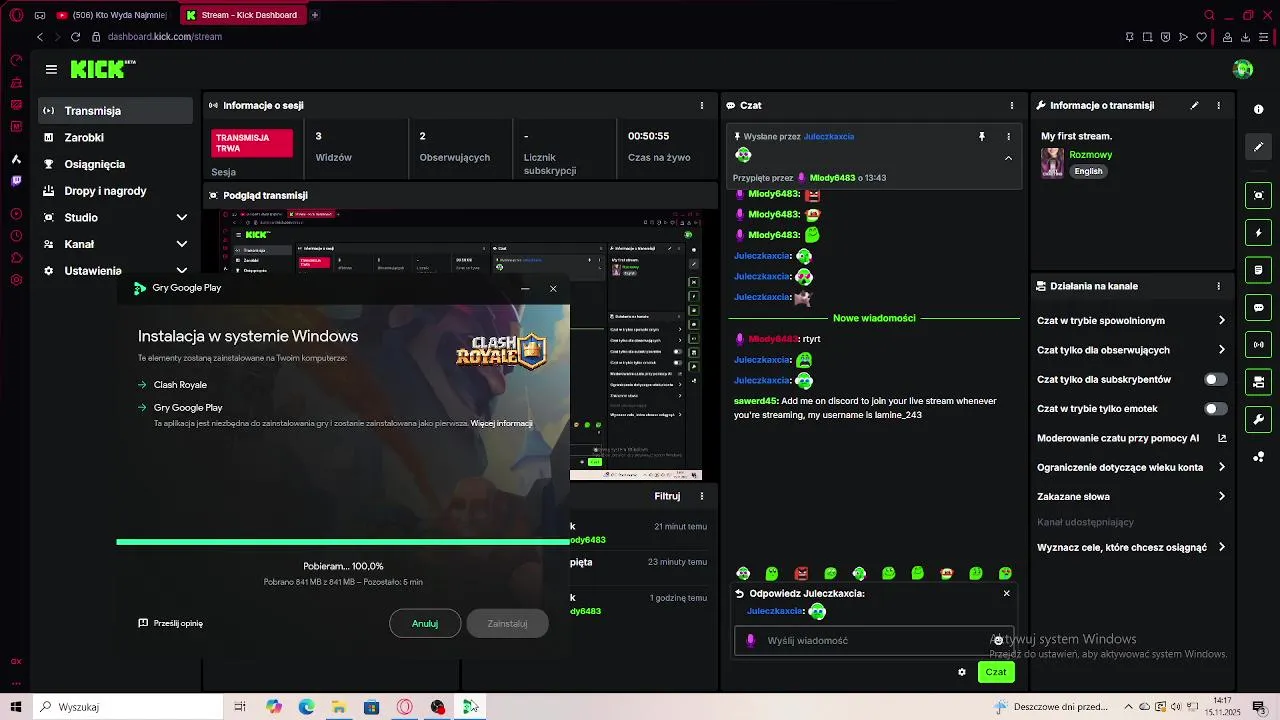This screenshot has width=1280, height=720.
Task: Click the stream preview thumbnail
Action: point(460,345)
